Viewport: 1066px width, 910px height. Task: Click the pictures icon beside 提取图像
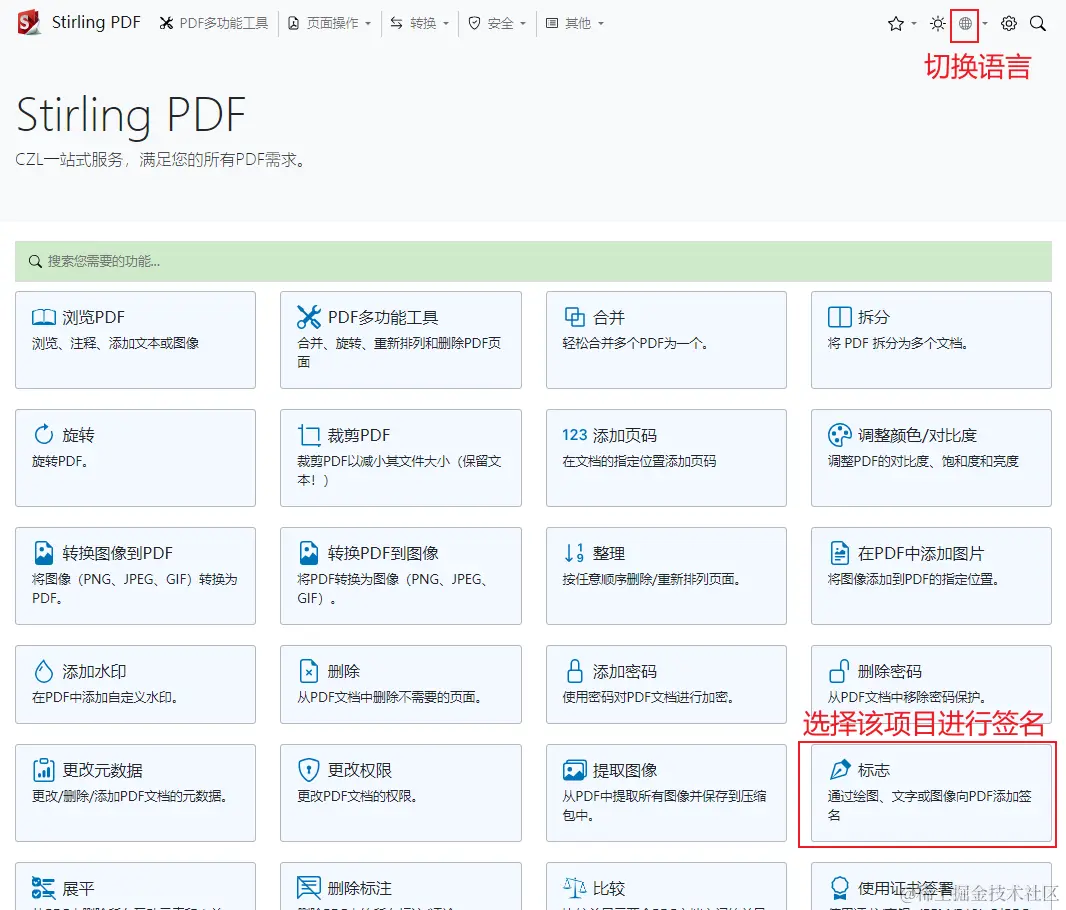tap(574, 770)
